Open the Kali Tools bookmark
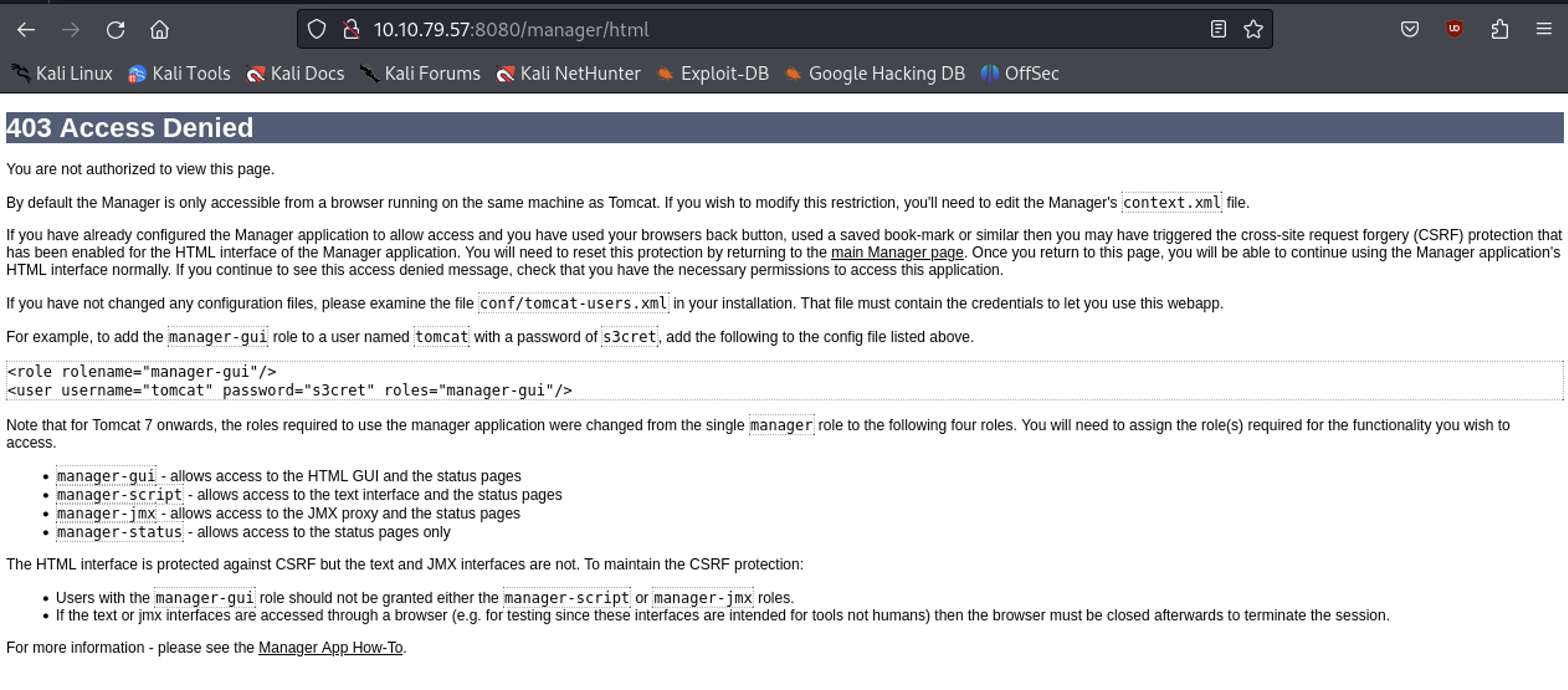 [x=179, y=73]
